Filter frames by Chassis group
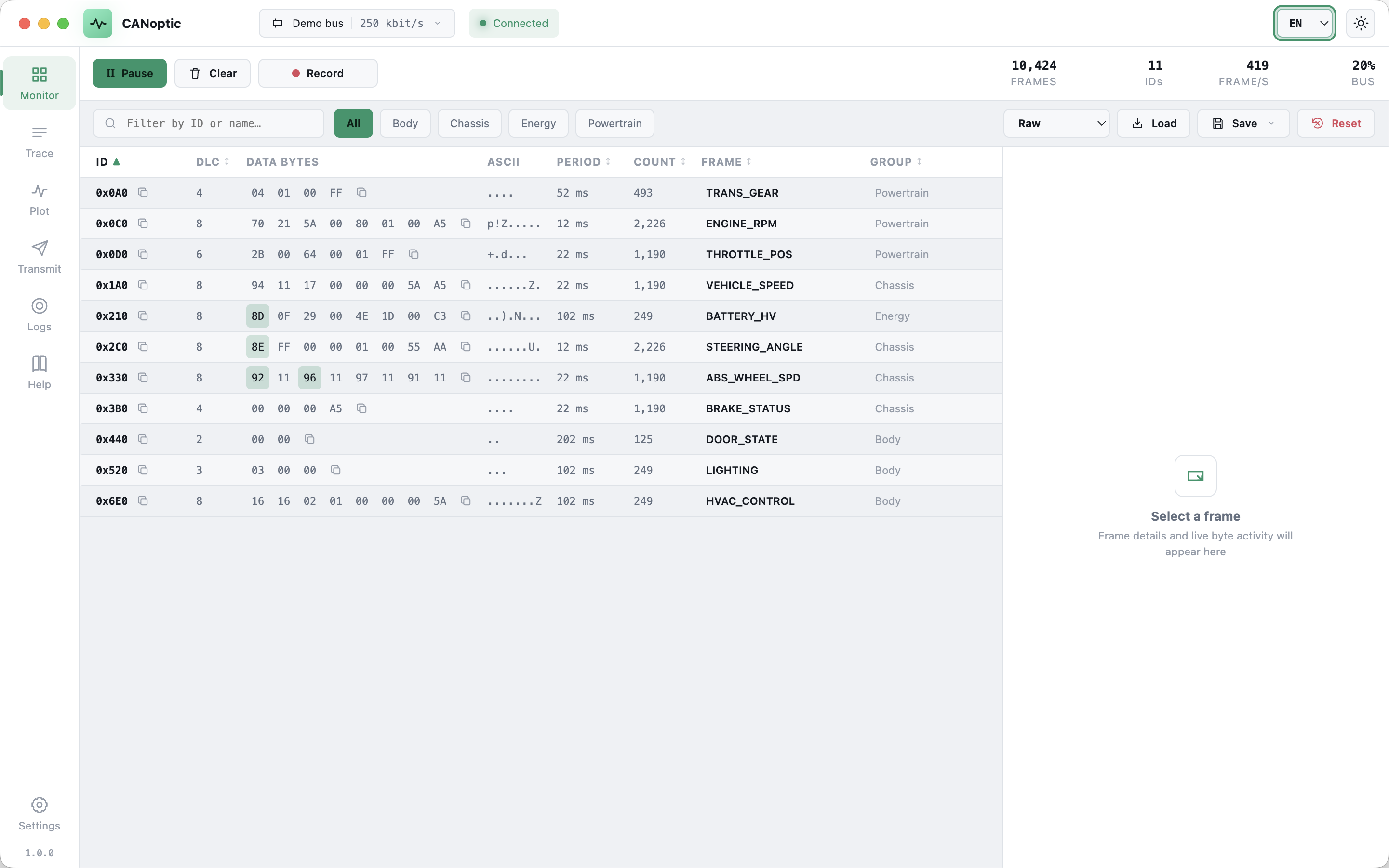Viewport: 1389px width, 868px height. [469, 123]
